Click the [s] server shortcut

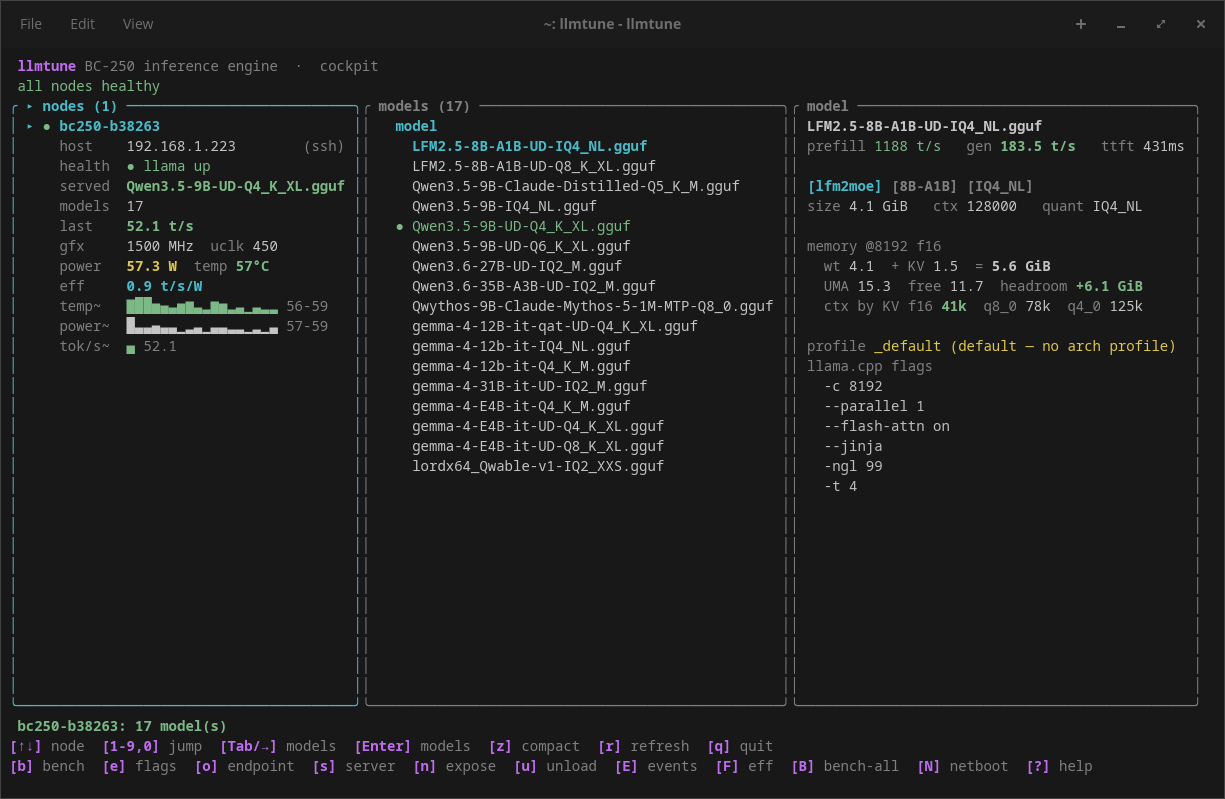point(354,766)
